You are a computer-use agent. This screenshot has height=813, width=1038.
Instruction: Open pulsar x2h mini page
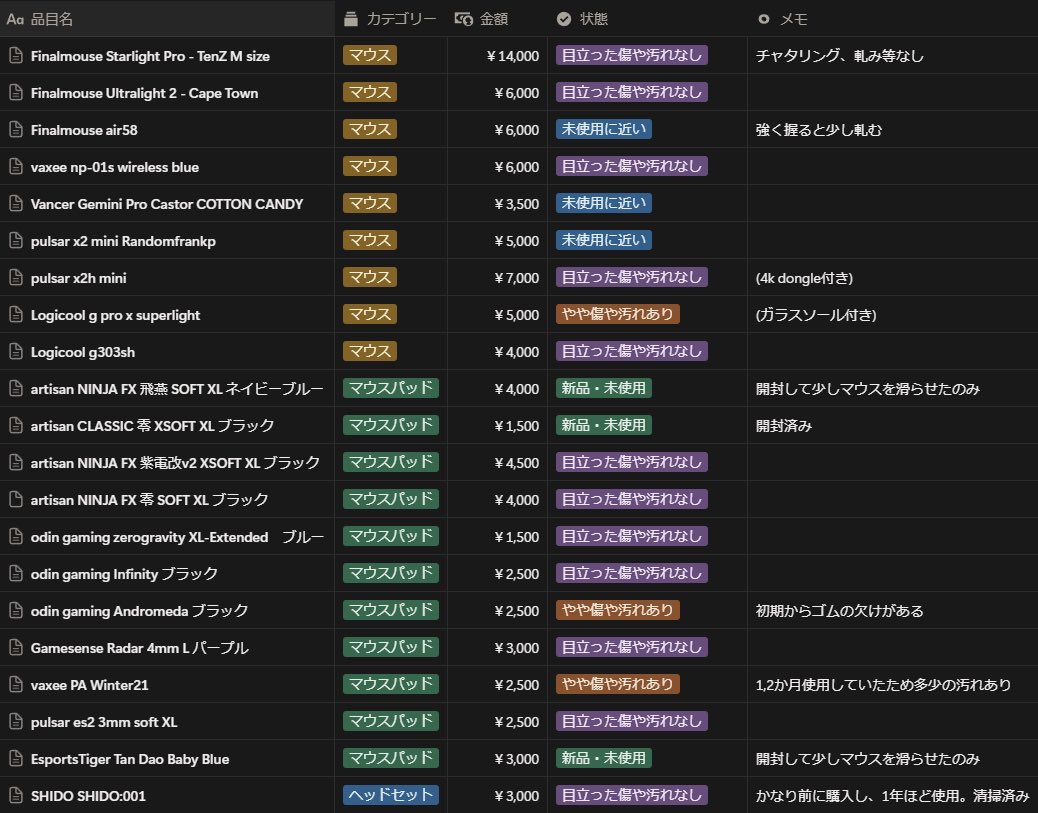coord(78,278)
